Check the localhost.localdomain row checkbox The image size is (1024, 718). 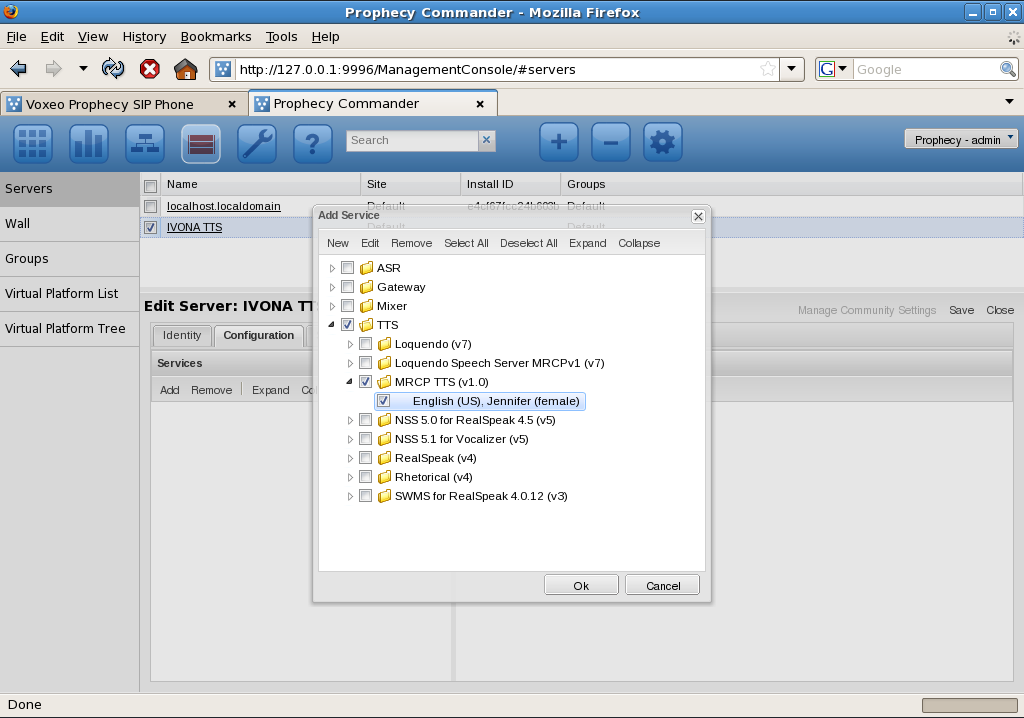coord(150,206)
